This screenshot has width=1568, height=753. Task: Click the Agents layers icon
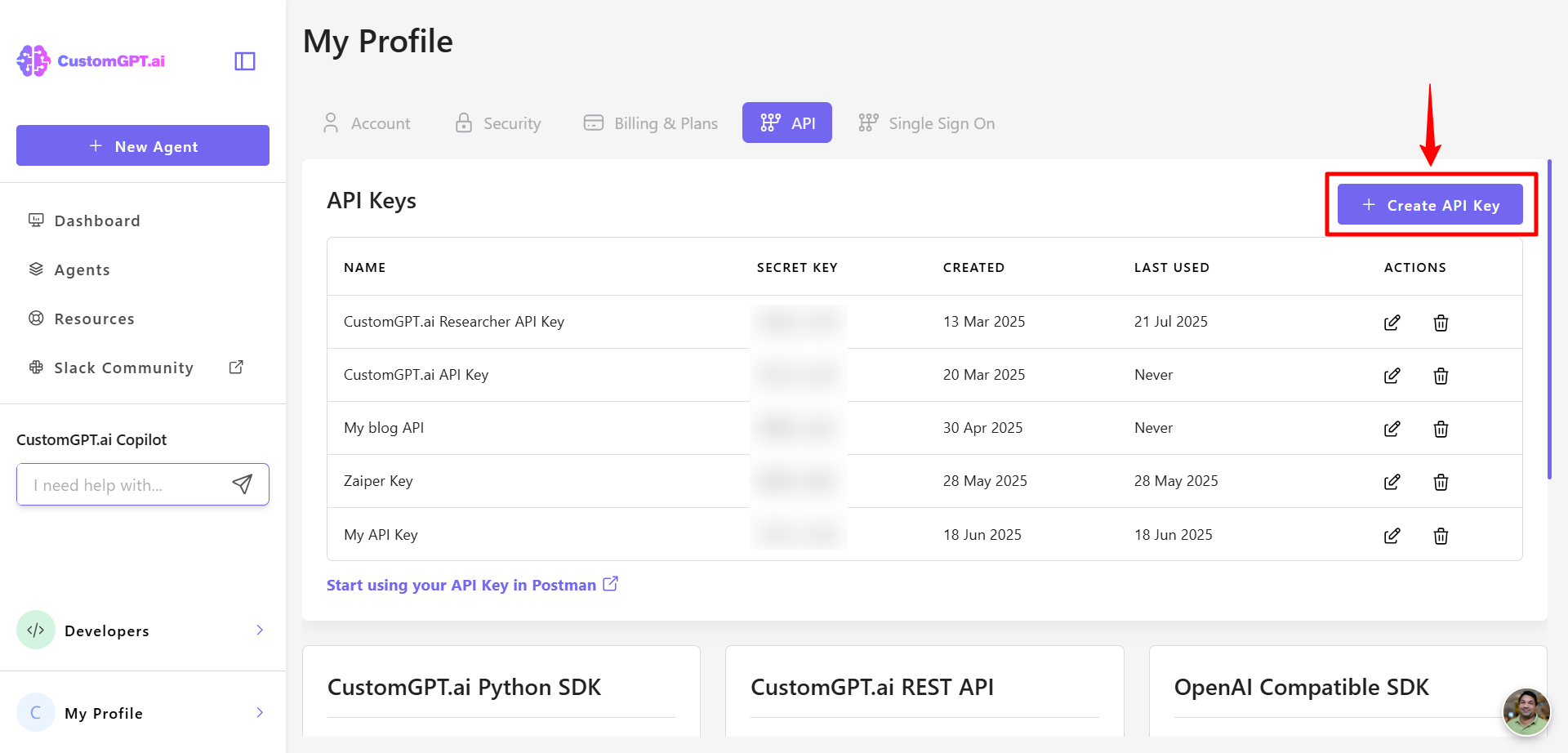36,269
